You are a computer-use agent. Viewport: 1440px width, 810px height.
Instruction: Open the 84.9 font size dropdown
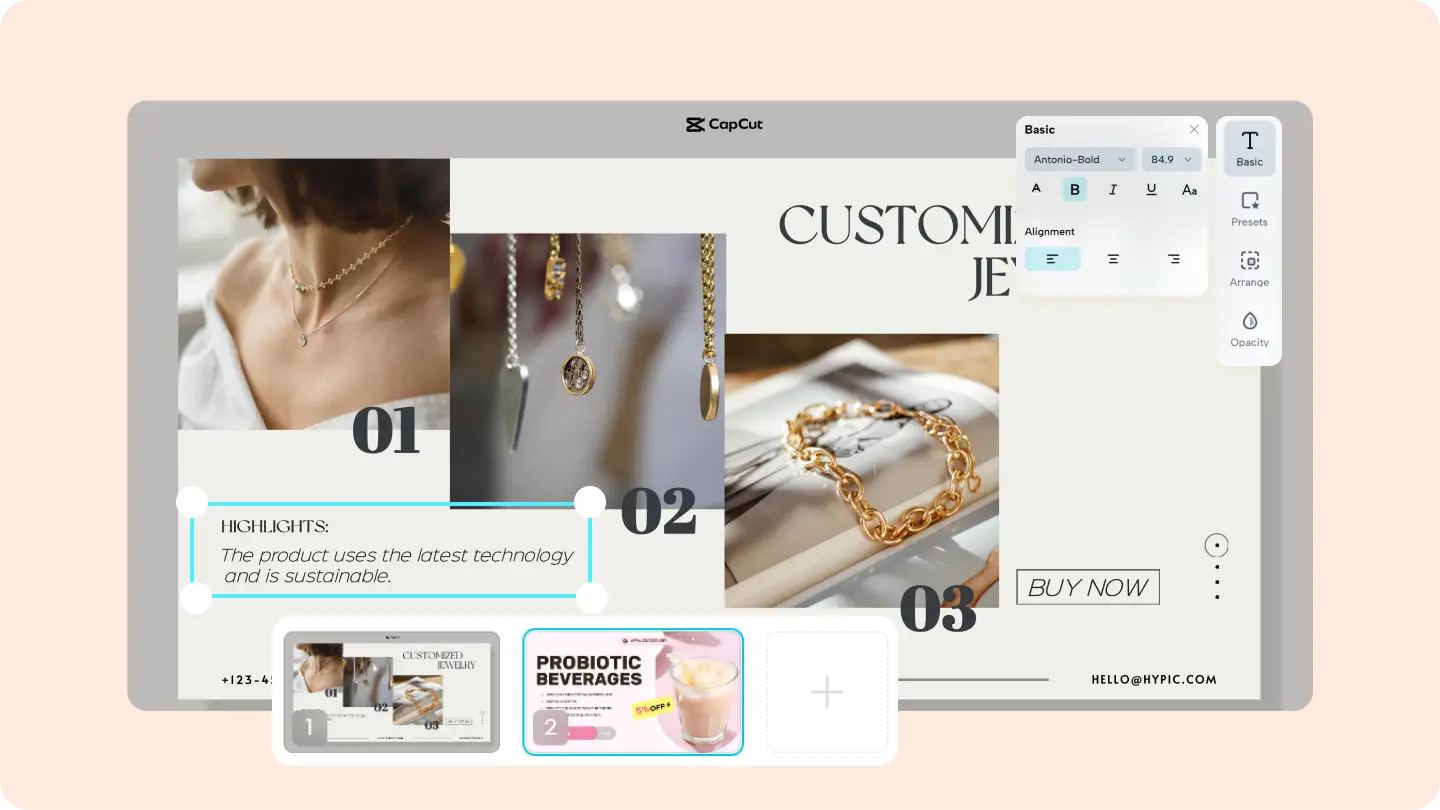click(1171, 159)
